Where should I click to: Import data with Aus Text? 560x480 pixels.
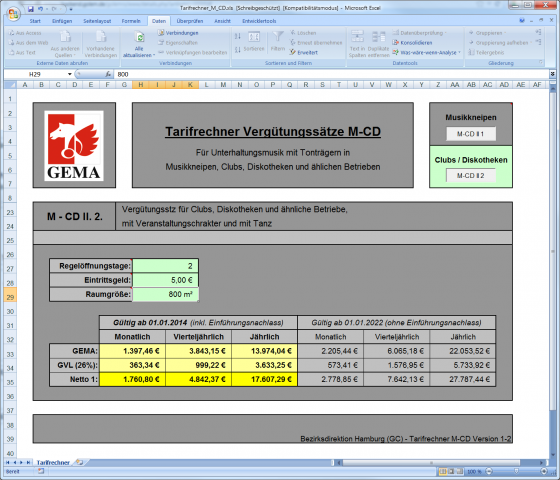[22, 52]
